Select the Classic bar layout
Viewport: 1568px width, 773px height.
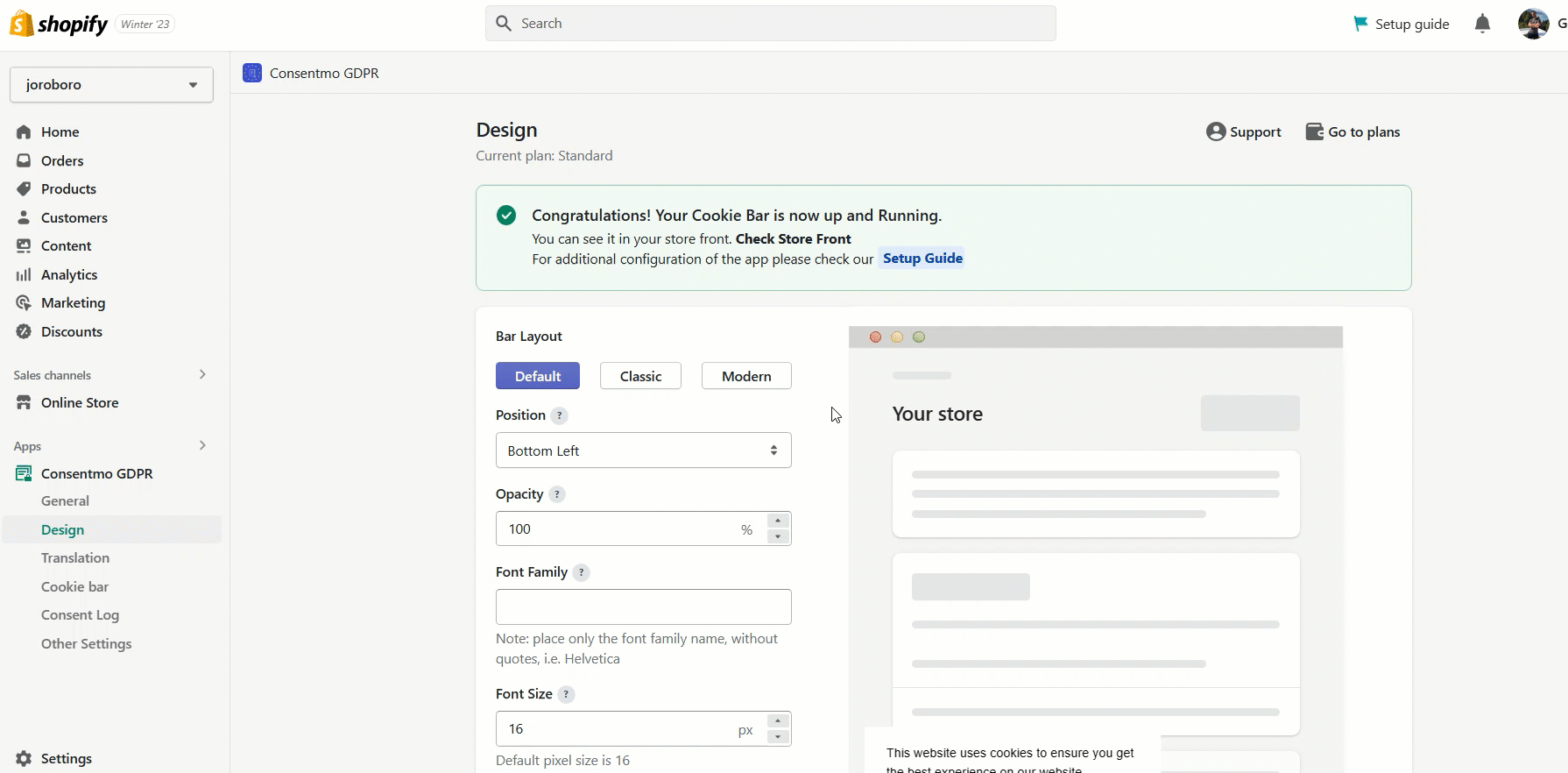[640, 376]
